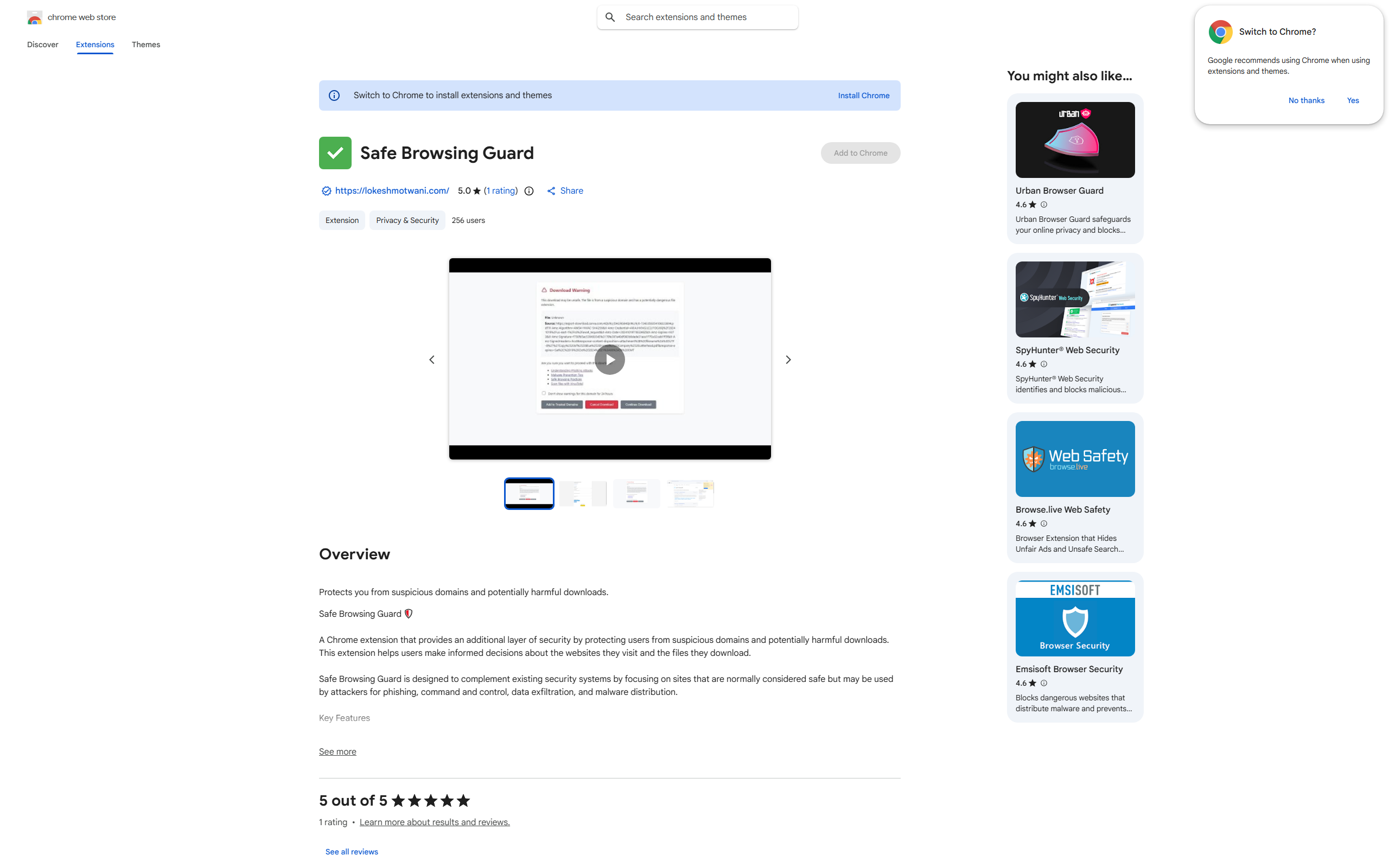The width and height of the screenshot is (1389, 868).
Task: Click the Overview heading
Action: pos(354,554)
